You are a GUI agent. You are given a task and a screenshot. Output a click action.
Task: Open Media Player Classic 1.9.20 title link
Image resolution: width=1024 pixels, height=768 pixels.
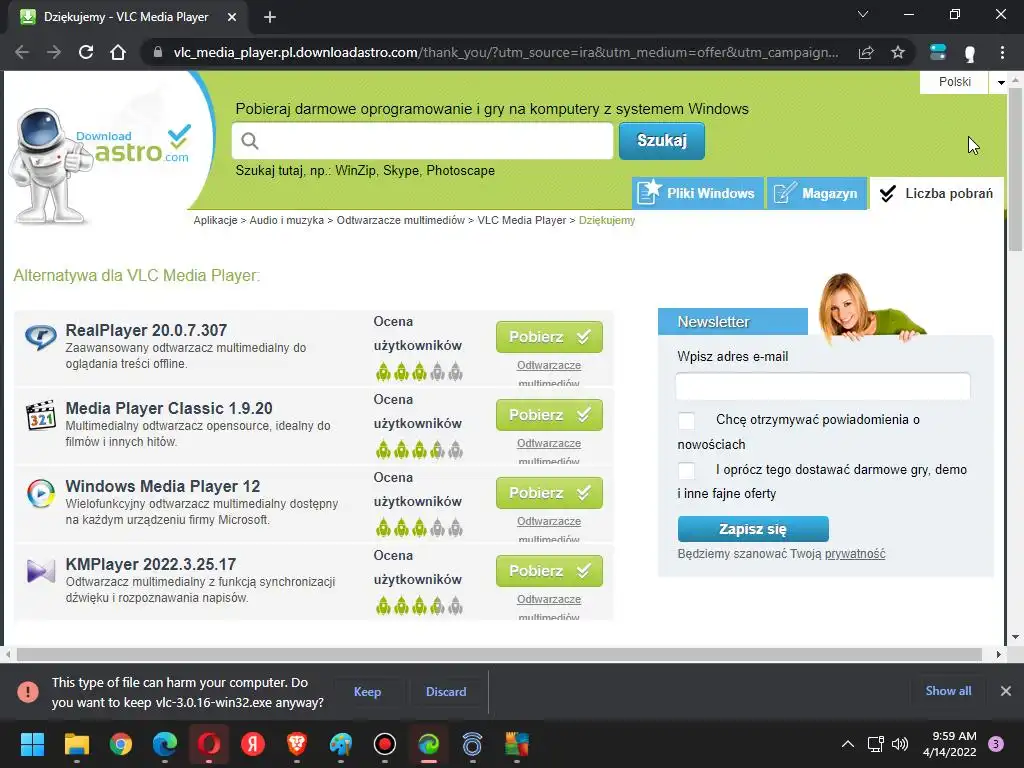(169, 408)
